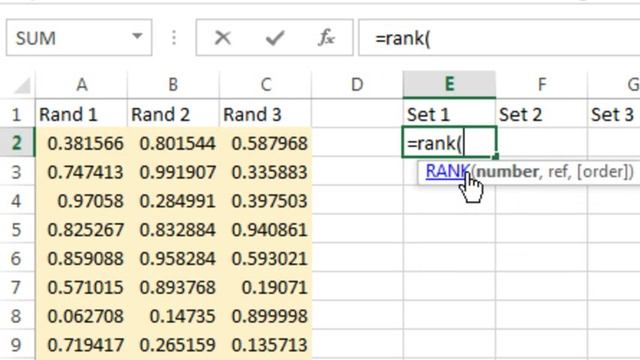Select cell with value 0.587968

click(x=265, y=143)
